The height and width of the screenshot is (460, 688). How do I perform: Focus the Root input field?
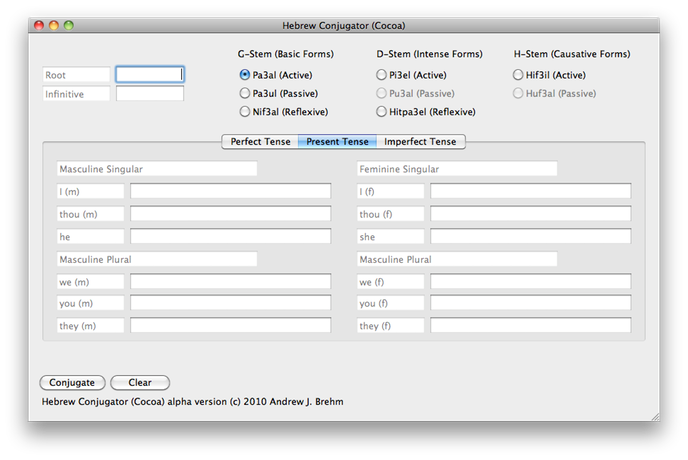point(150,75)
